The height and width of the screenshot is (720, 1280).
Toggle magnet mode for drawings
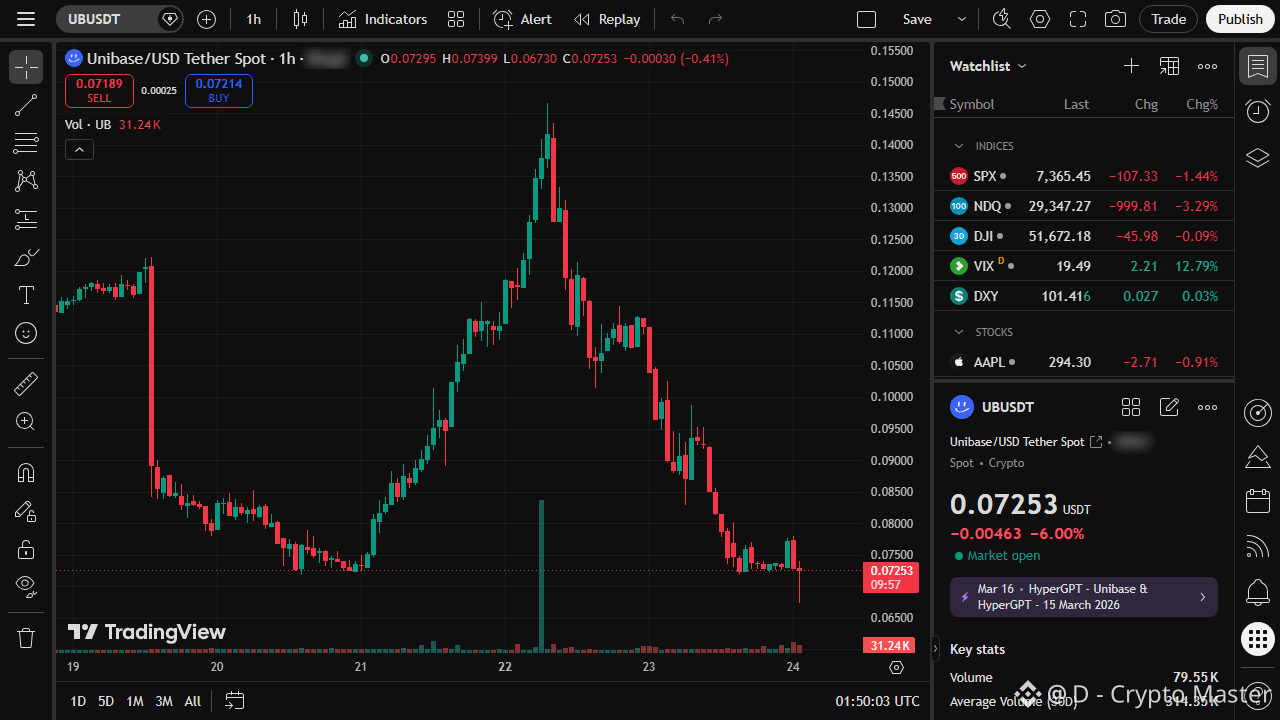26,473
